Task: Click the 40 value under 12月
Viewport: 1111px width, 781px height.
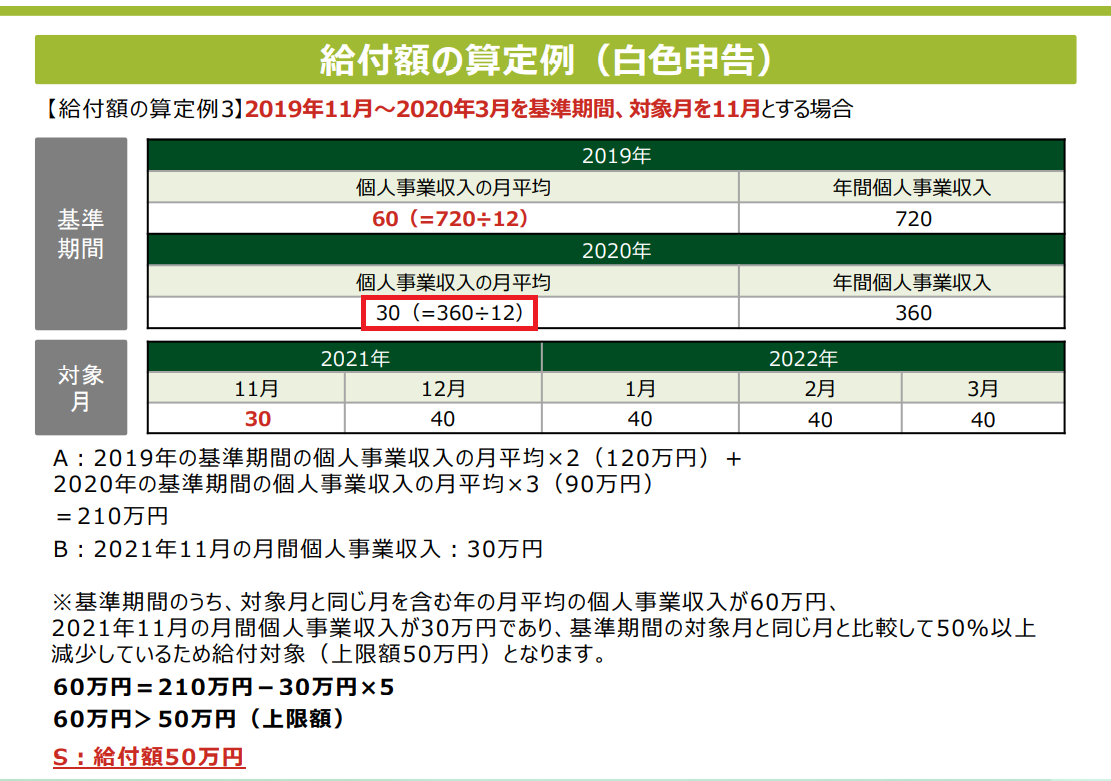Action: 443,419
